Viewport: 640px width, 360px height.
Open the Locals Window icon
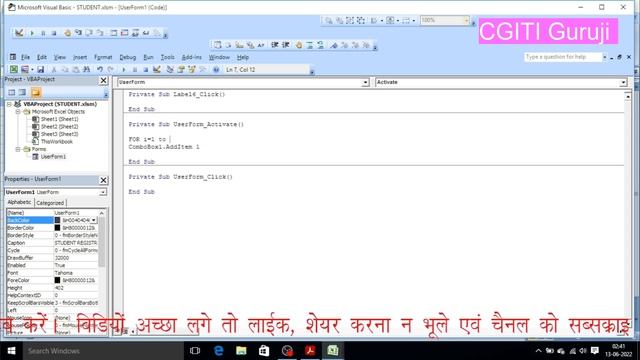tap(113, 33)
